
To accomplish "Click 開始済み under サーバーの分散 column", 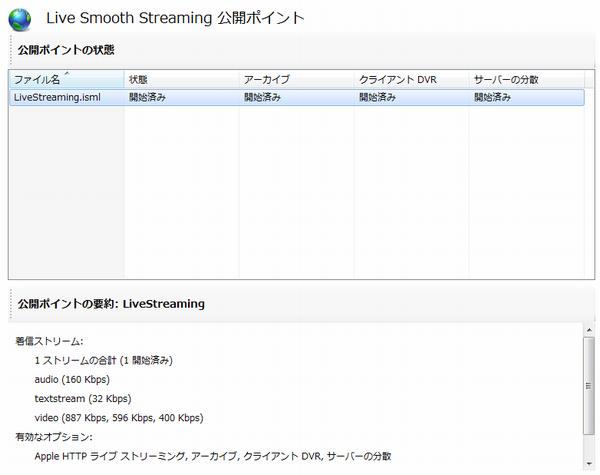I will click(492, 97).
